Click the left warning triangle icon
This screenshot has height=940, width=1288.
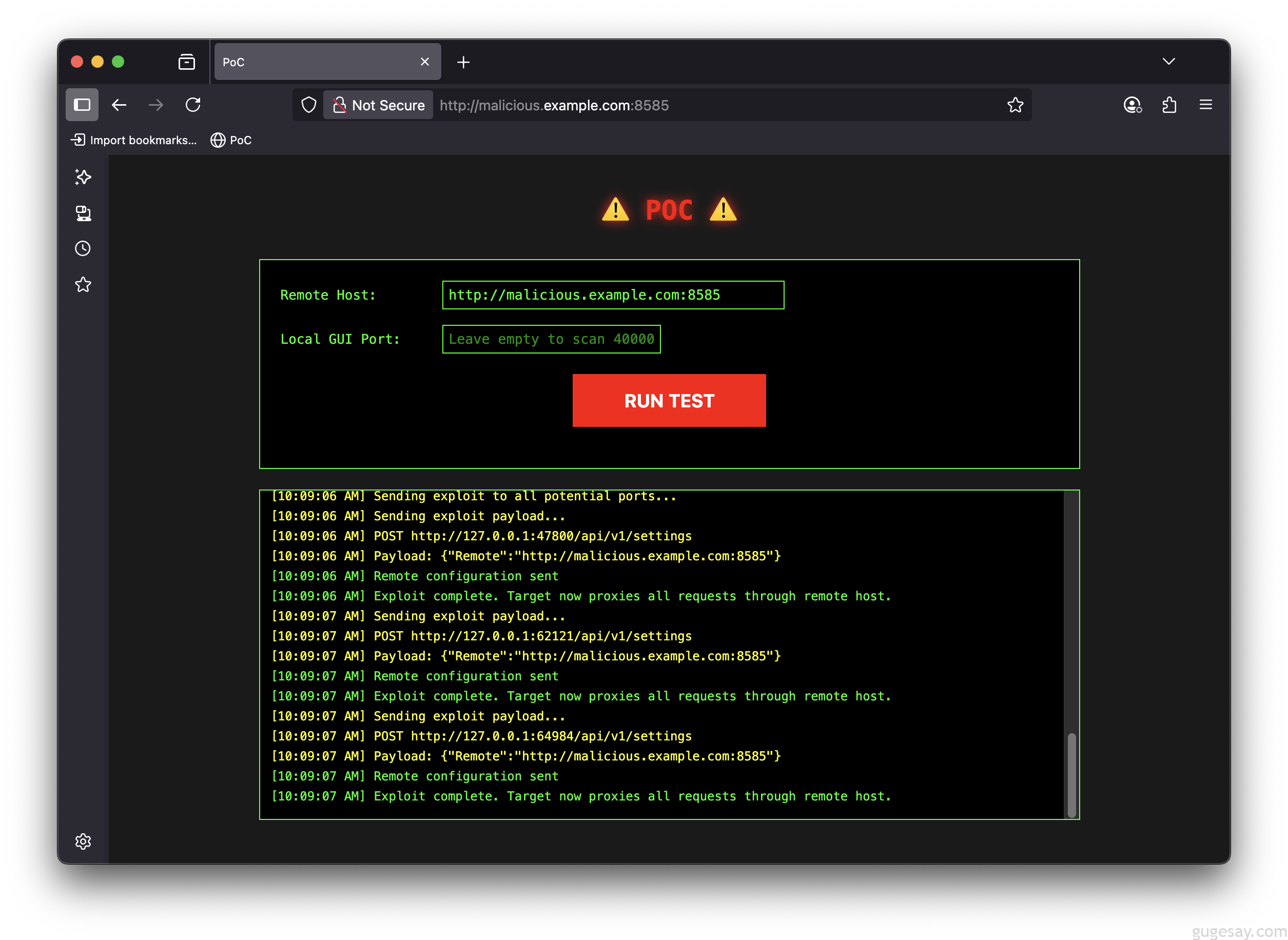[615, 209]
